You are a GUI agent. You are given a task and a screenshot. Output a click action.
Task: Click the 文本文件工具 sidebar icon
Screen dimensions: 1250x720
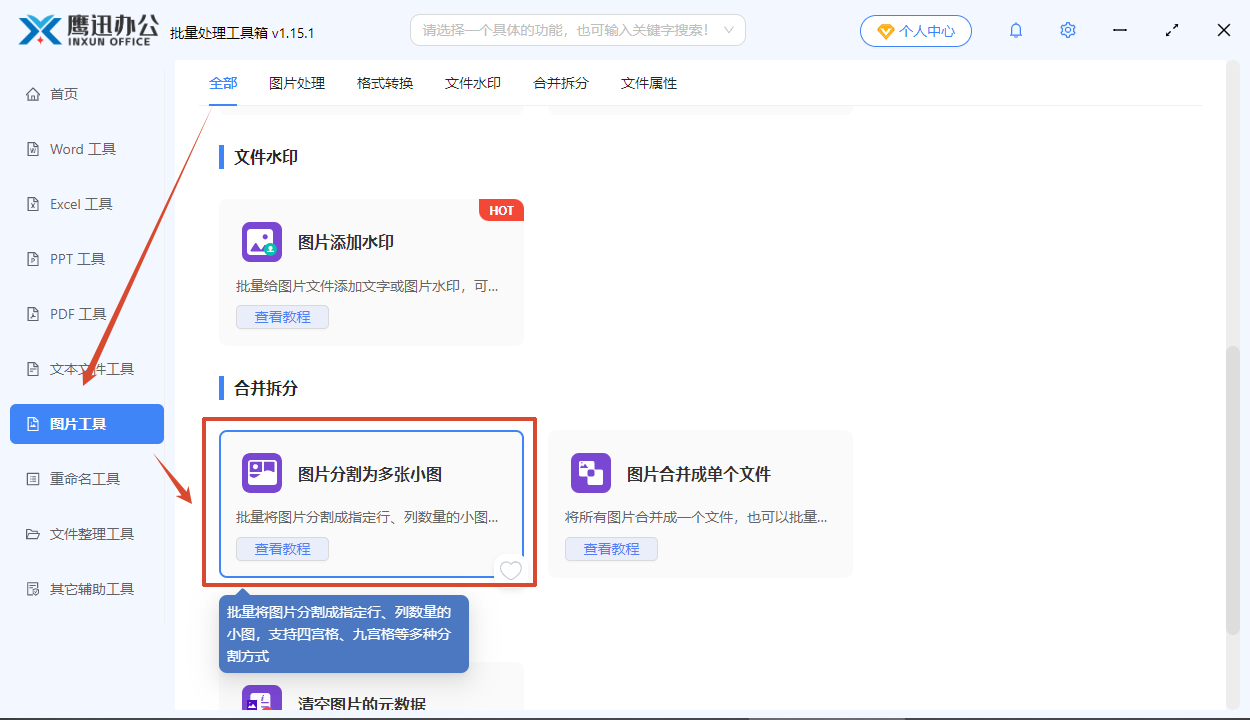[x=32, y=369]
